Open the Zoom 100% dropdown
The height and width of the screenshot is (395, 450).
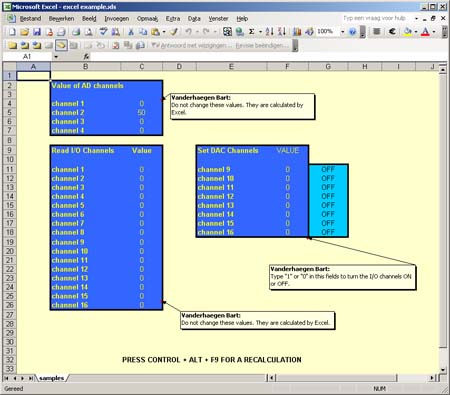point(342,32)
